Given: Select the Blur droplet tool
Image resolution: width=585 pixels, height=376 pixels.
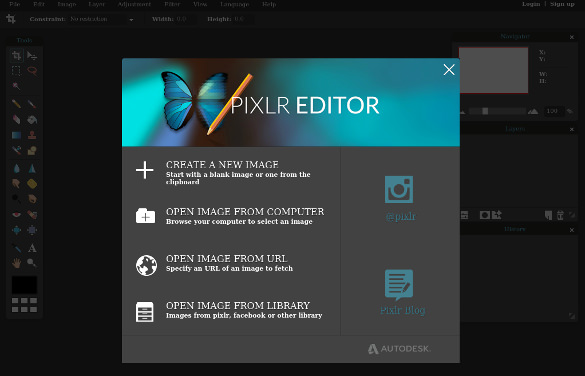Looking at the screenshot, I should (16, 168).
